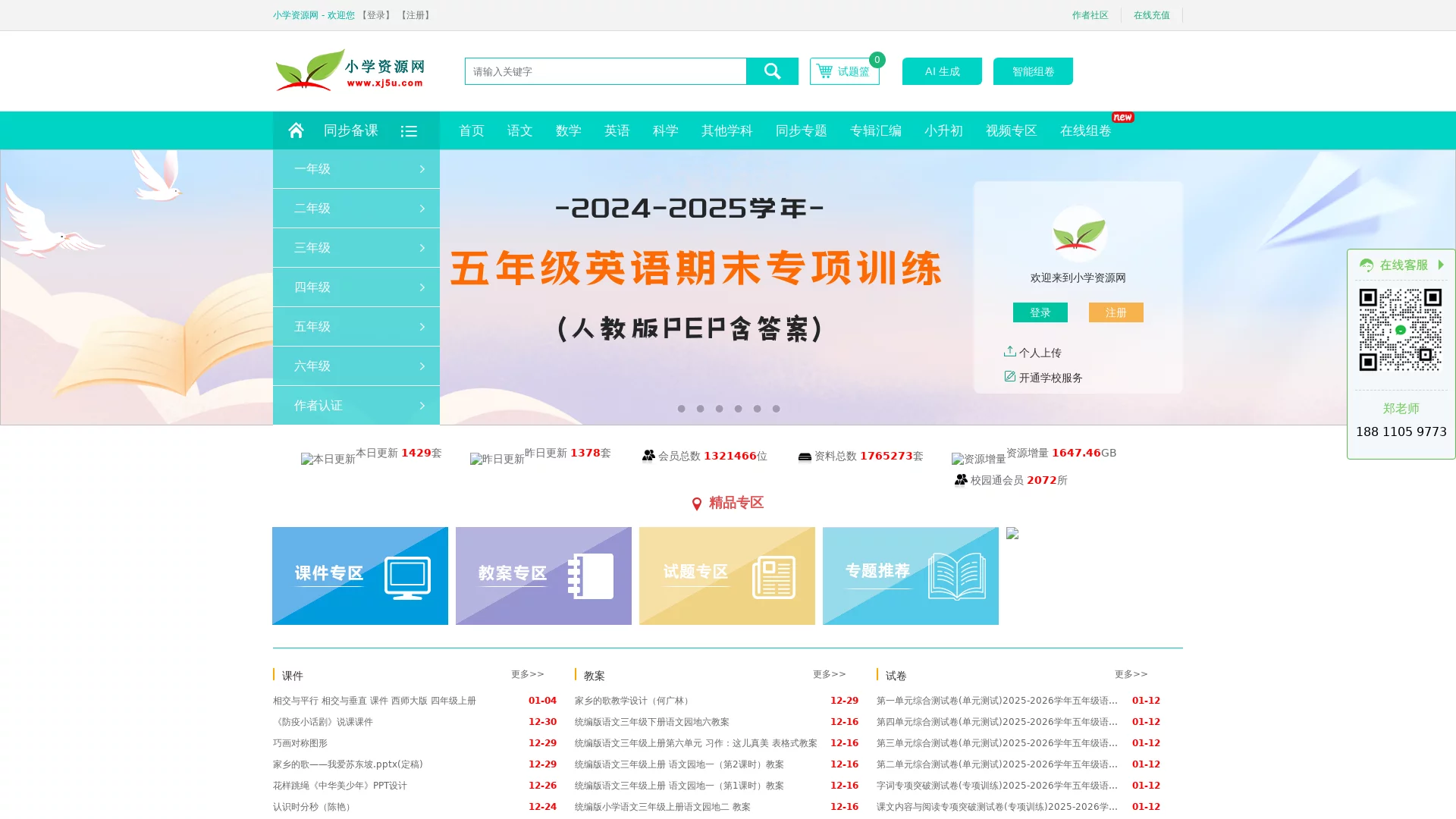Switch to the 语文 navigation tab

coord(519,130)
